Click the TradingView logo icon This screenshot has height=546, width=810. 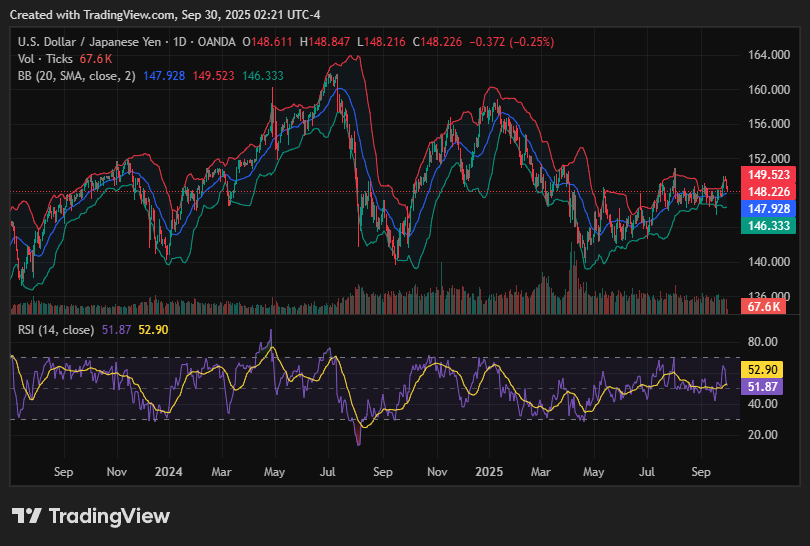click(x=27, y=516)
